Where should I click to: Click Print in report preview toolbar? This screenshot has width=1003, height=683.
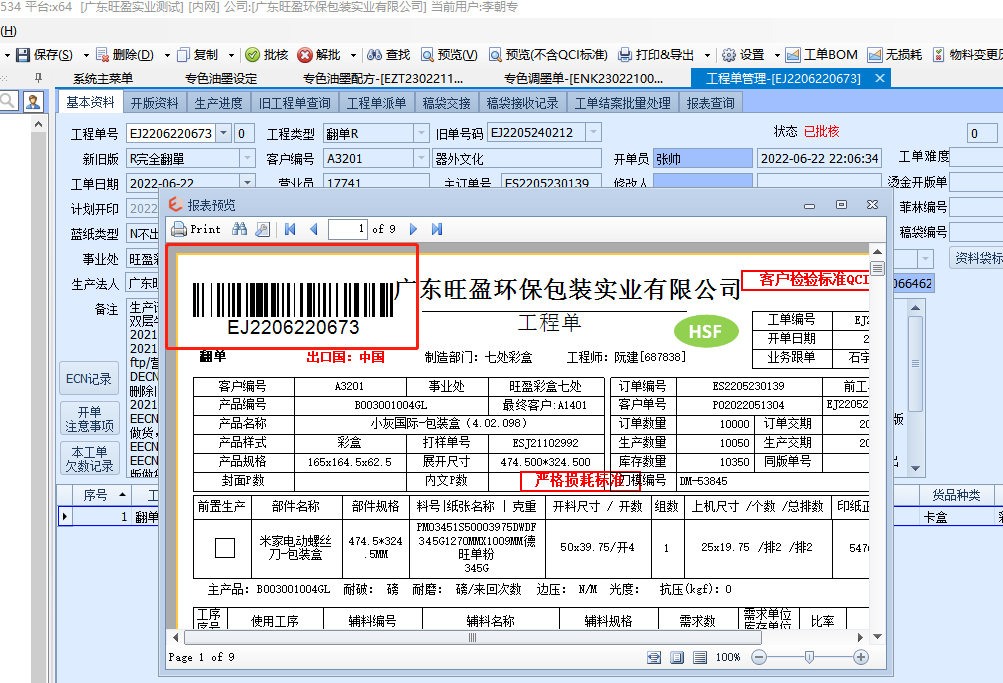point(196,229)
